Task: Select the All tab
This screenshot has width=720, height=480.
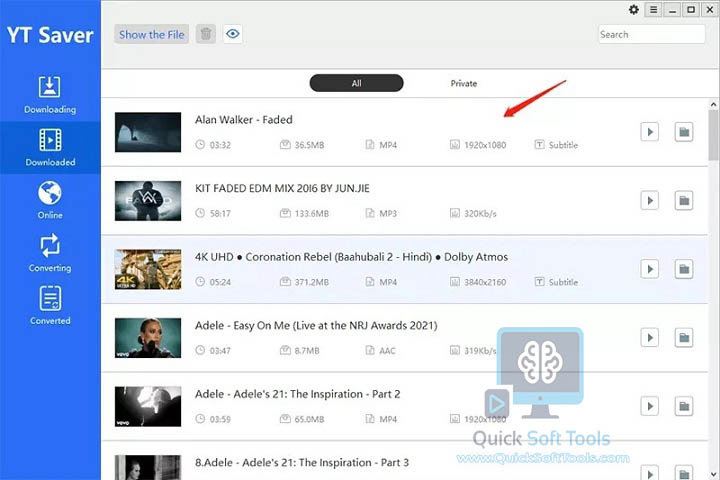Action: (x=356, y=83)
